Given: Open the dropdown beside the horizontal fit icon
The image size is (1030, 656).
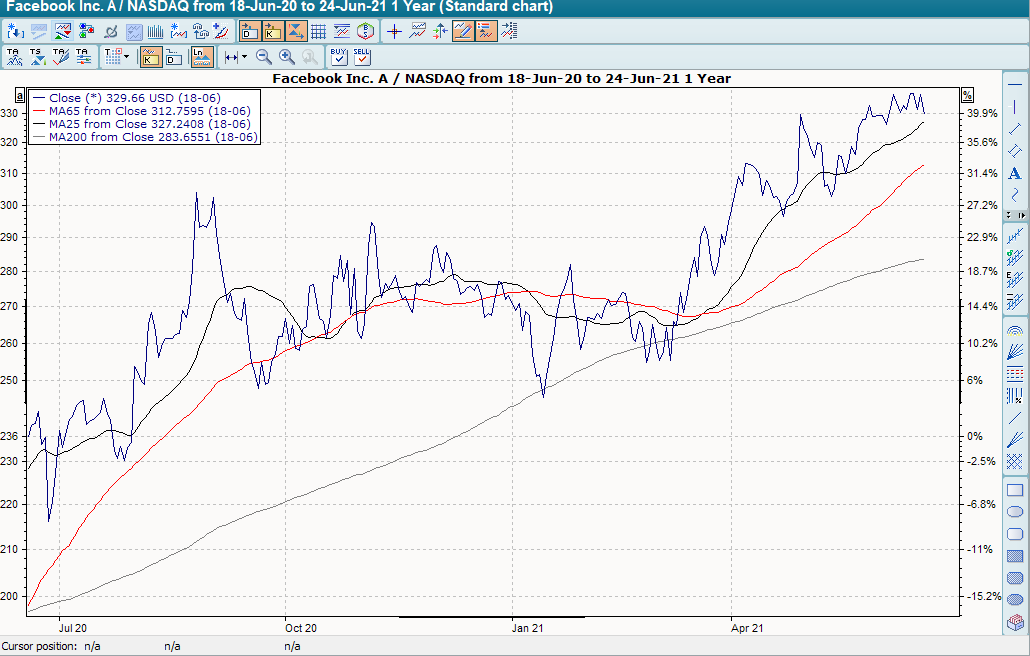Looking at the screenshot, I should coord(244,57).
